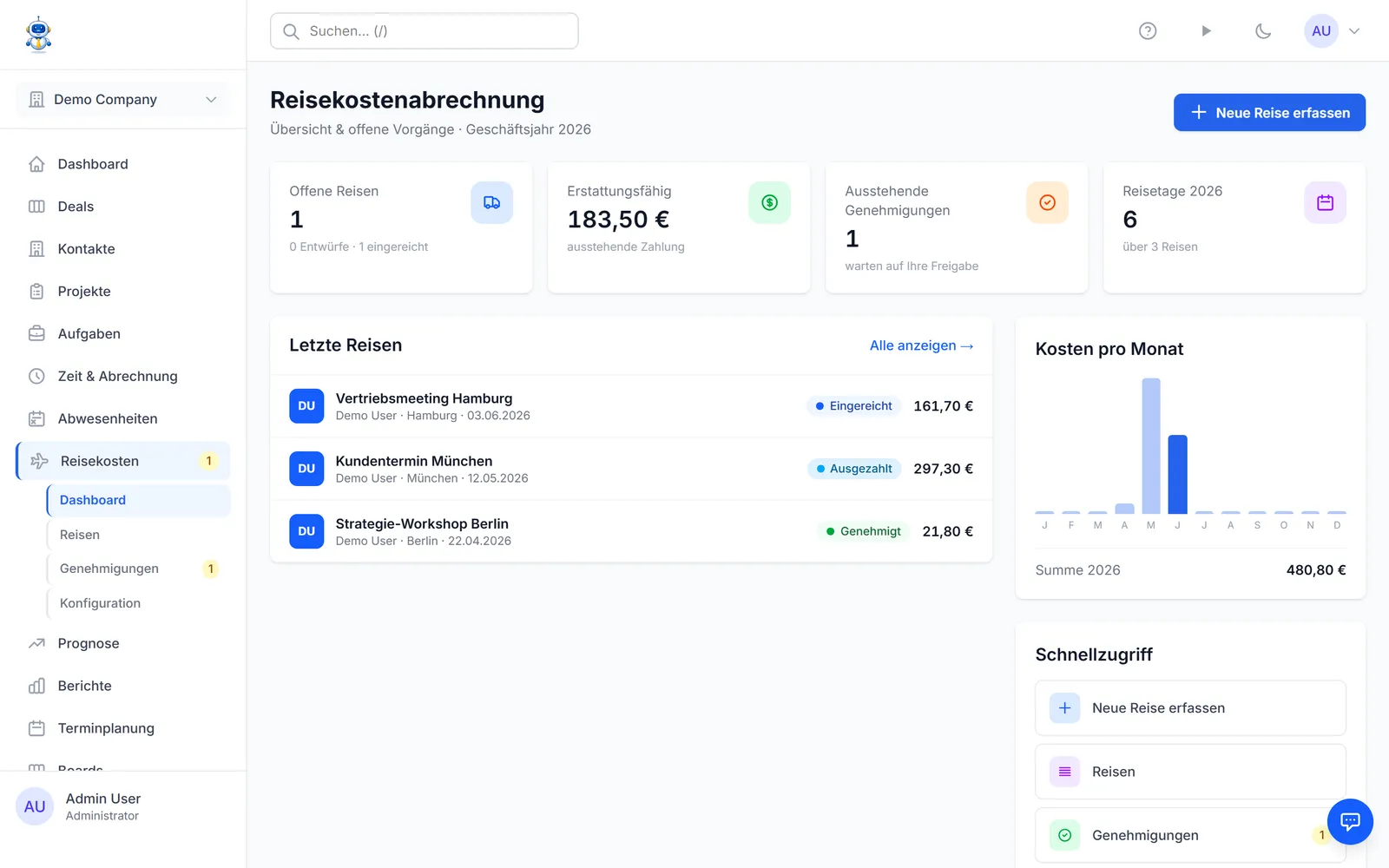Click the robot logo in sidebar header
The height and width of the screenshot is (868, 1389).
[x=38, y=35]
